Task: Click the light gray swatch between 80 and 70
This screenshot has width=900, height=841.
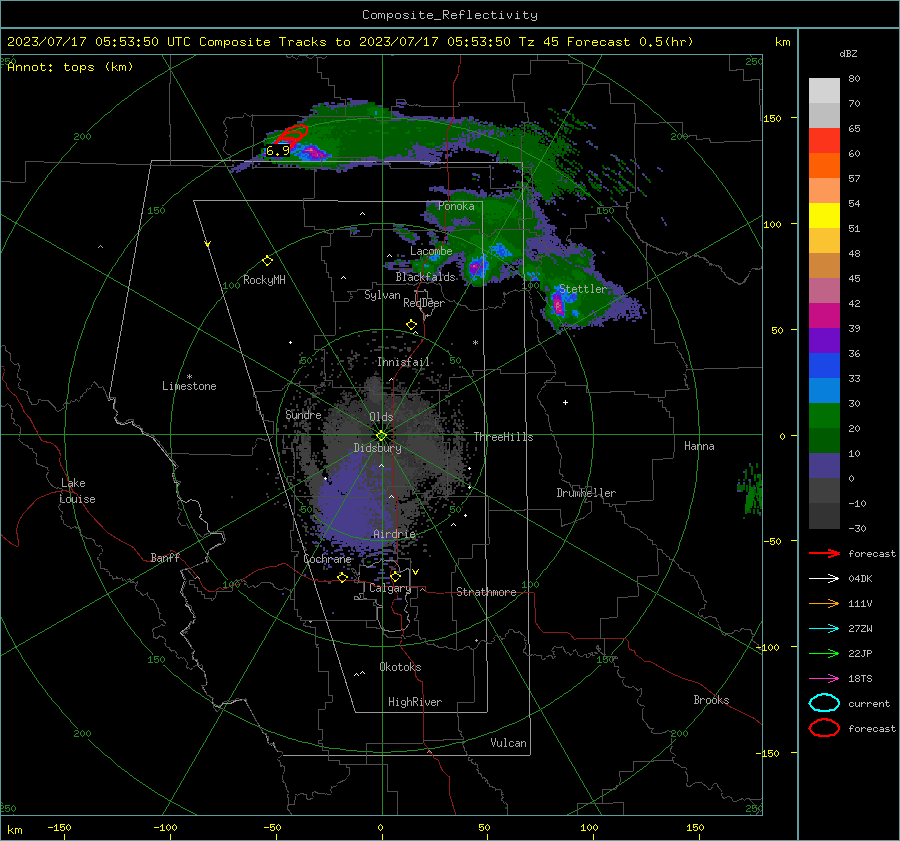Action: pos(824,91)
